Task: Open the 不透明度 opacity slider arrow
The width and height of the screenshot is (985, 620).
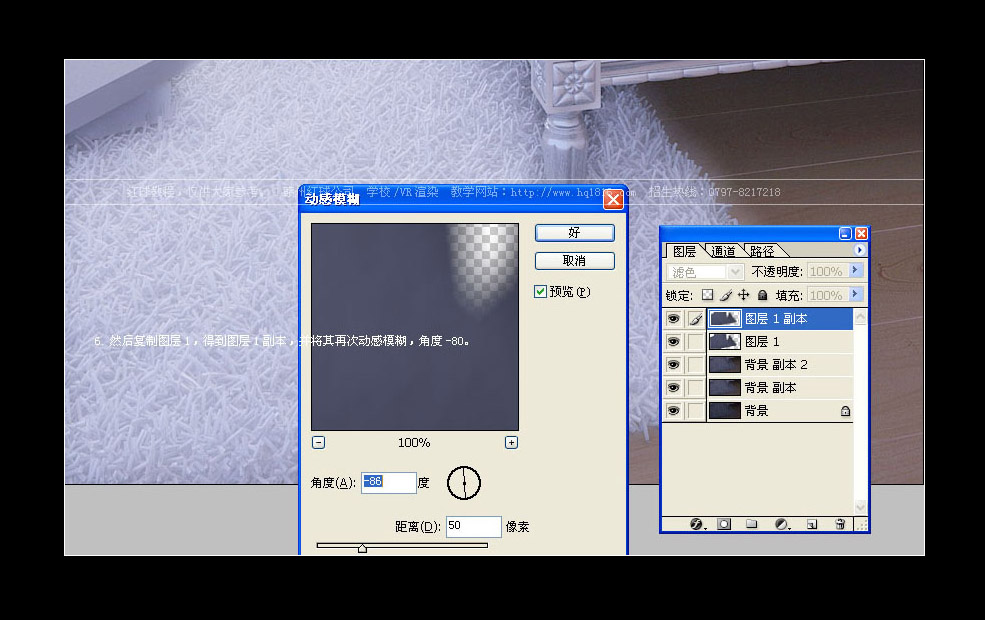Action: pyautogui.click(x=856, y=270)
